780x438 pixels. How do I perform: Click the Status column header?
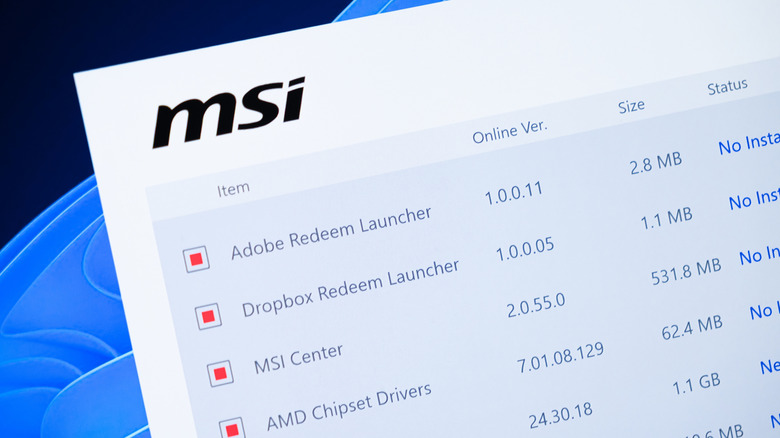pos(727,87)
